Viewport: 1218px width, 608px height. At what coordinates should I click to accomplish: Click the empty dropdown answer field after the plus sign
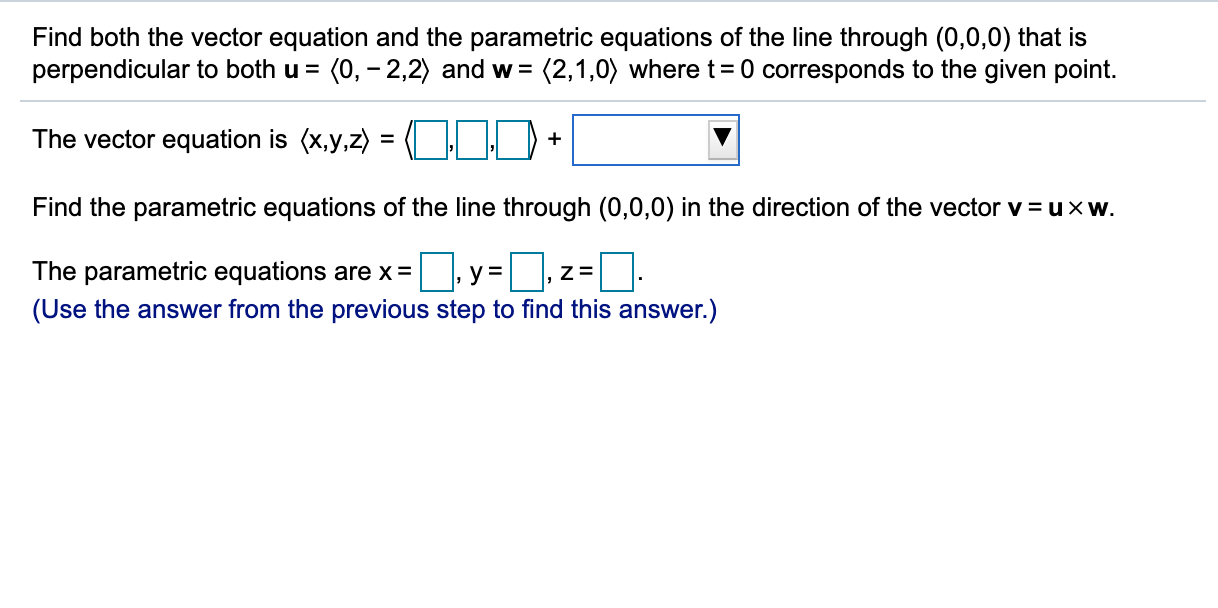click(x=640, y=140)
